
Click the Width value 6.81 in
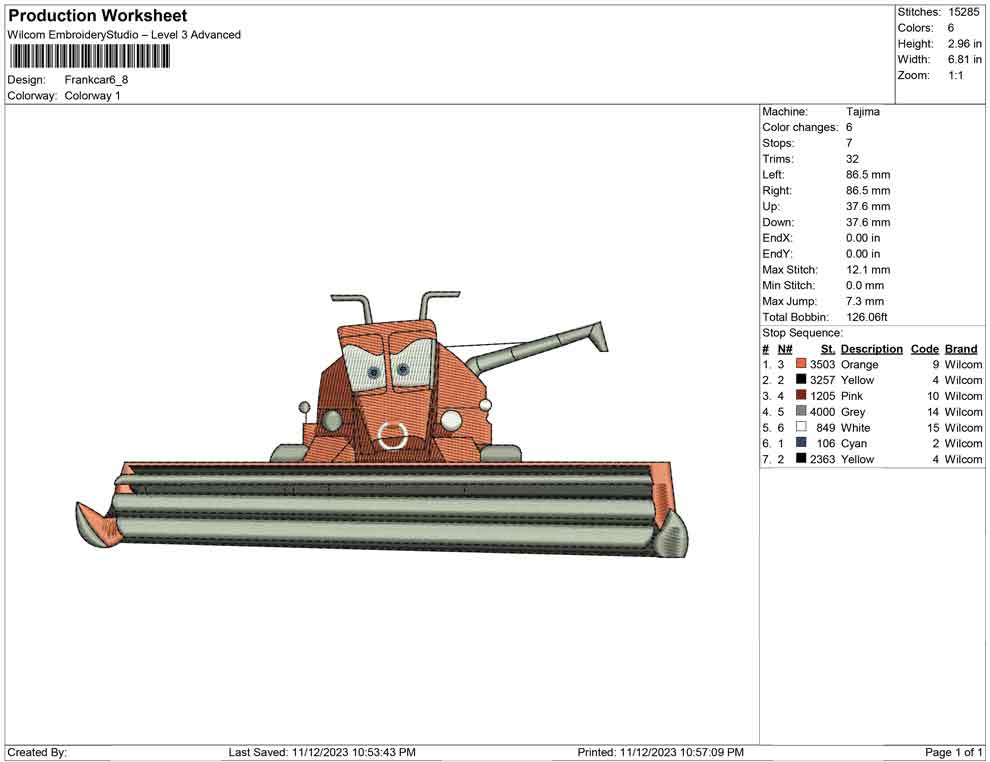coord(965,59)
